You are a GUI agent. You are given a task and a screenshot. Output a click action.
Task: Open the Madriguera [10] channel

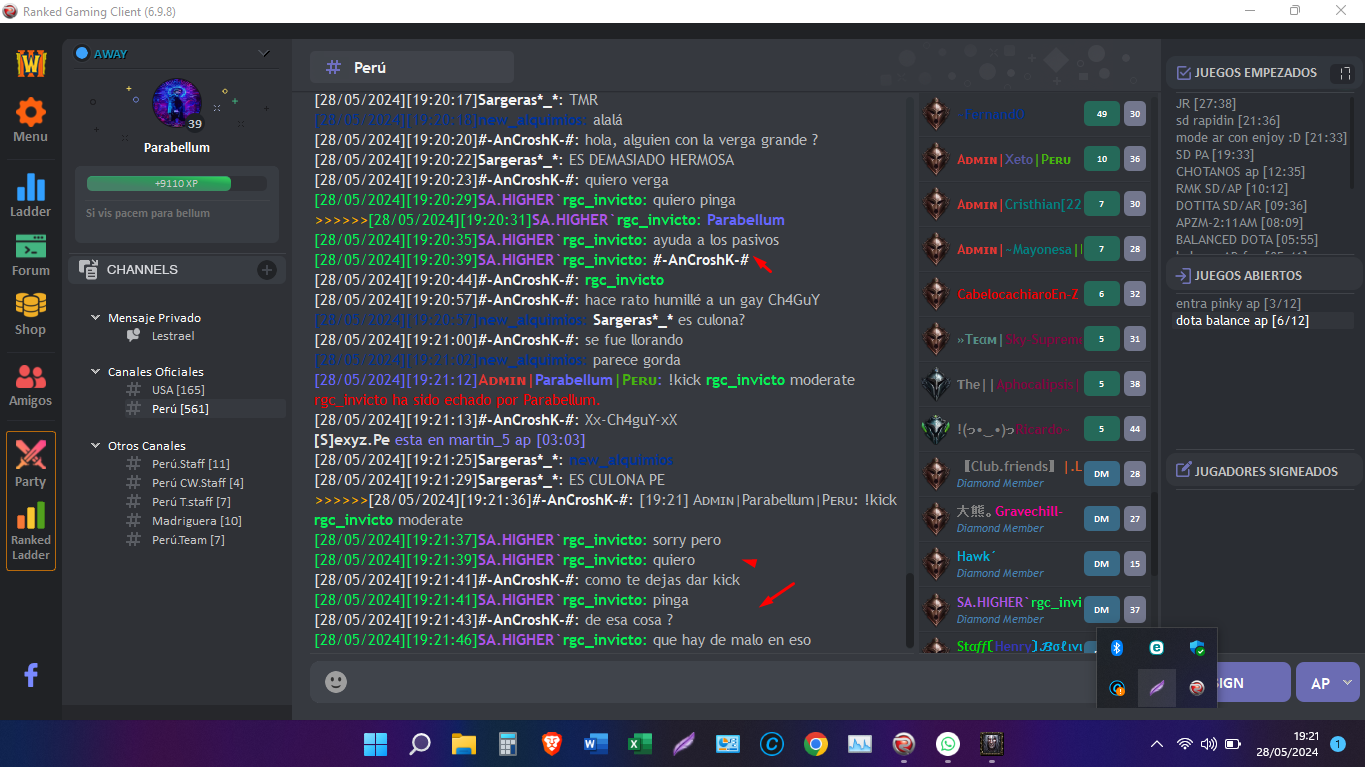197,521
